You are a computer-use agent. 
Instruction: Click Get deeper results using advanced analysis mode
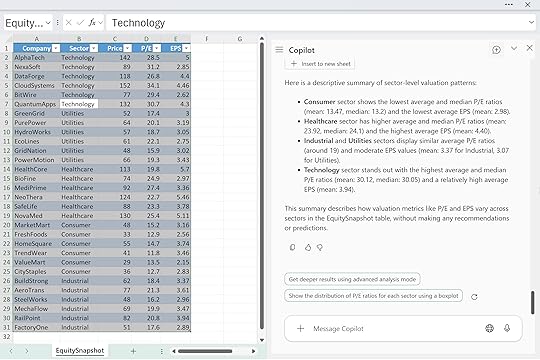[352, 279]
